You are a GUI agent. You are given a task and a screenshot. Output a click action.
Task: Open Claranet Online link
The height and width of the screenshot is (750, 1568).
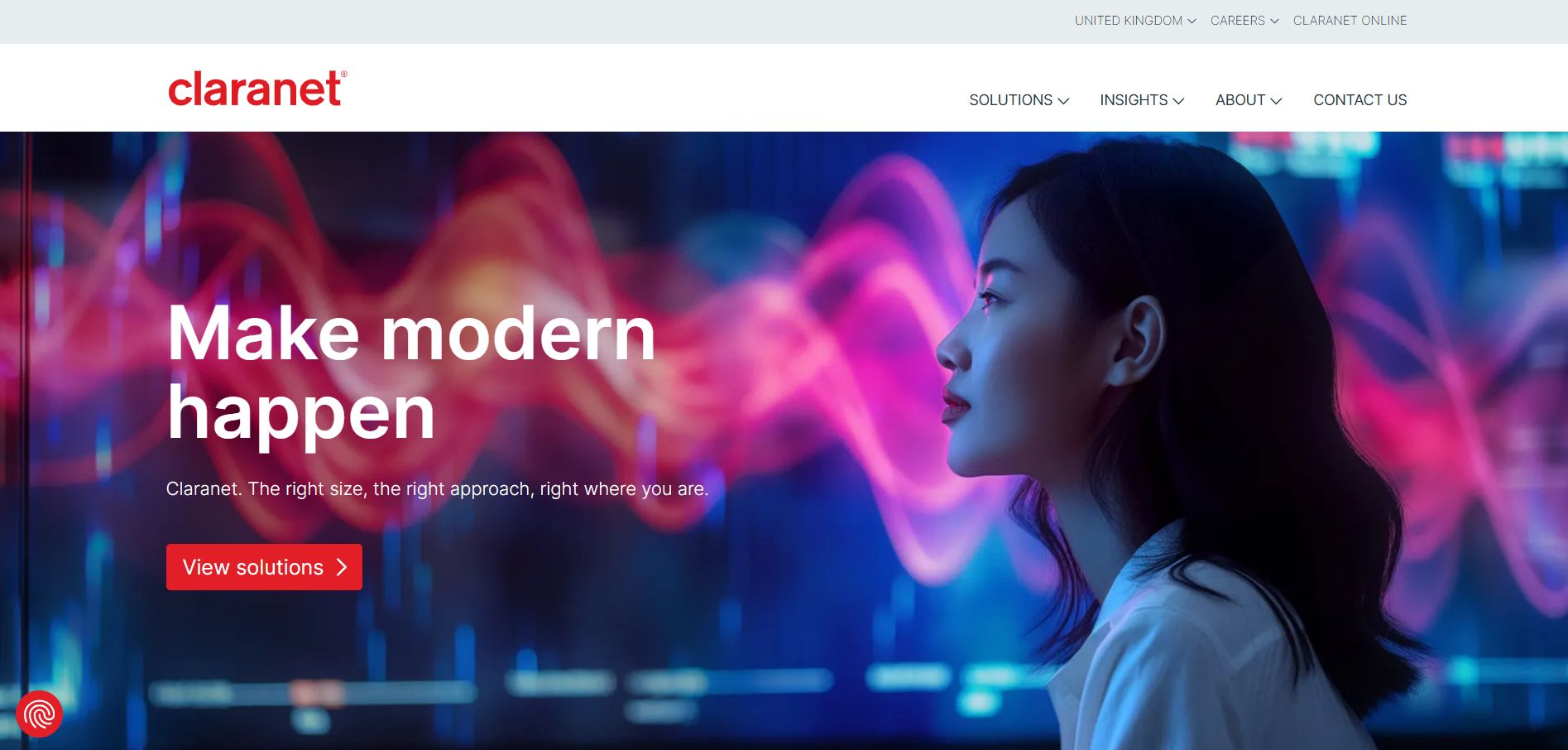(1350, 21)
